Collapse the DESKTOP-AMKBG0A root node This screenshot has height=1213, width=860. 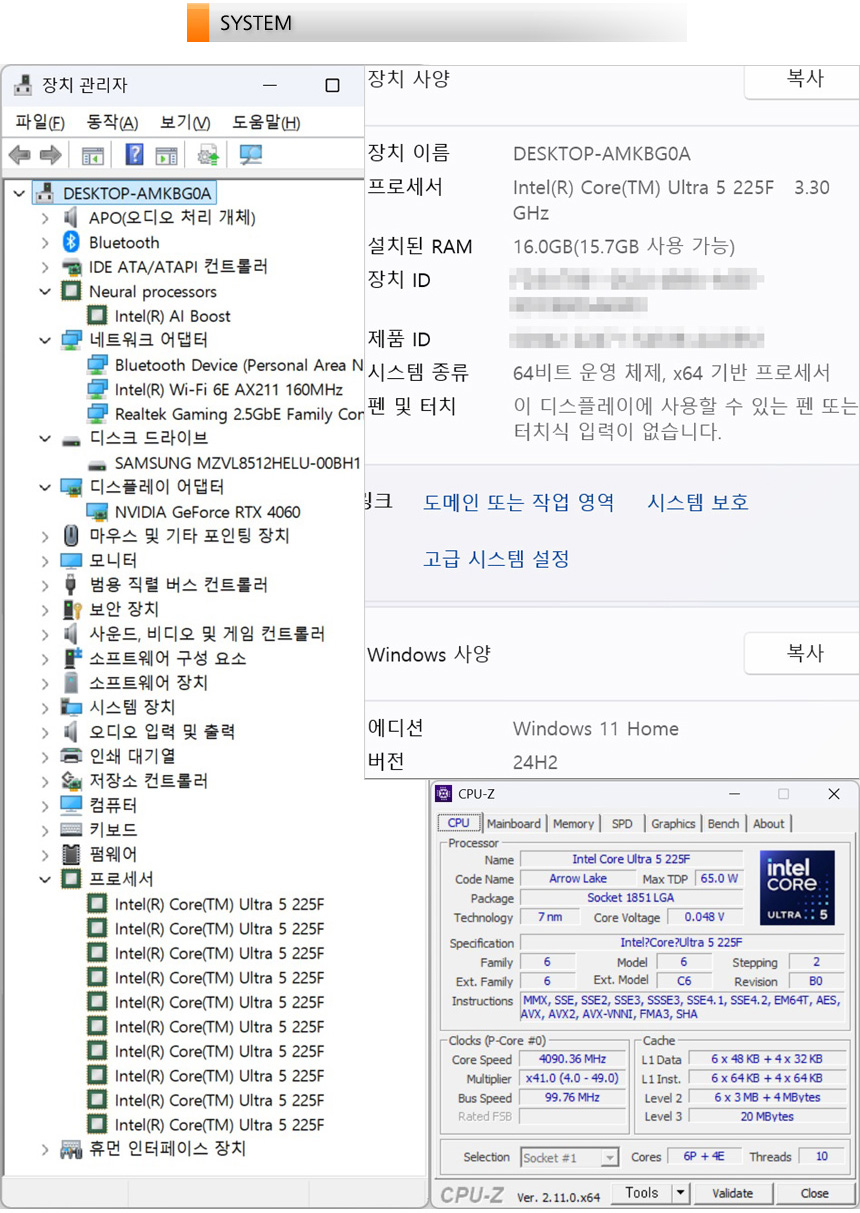tap(19, 193)
